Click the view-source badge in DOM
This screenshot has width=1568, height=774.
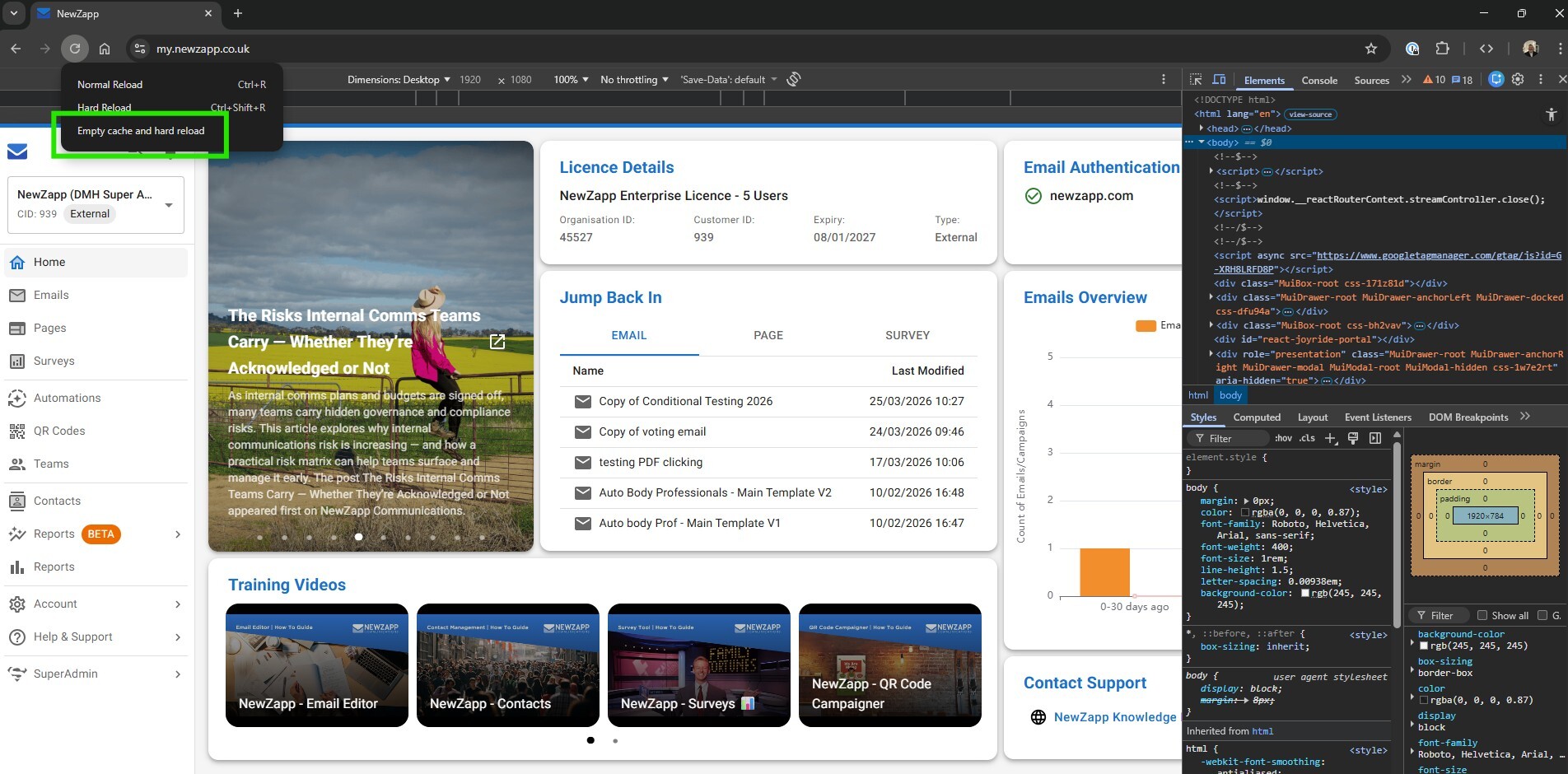[1310, 114]
